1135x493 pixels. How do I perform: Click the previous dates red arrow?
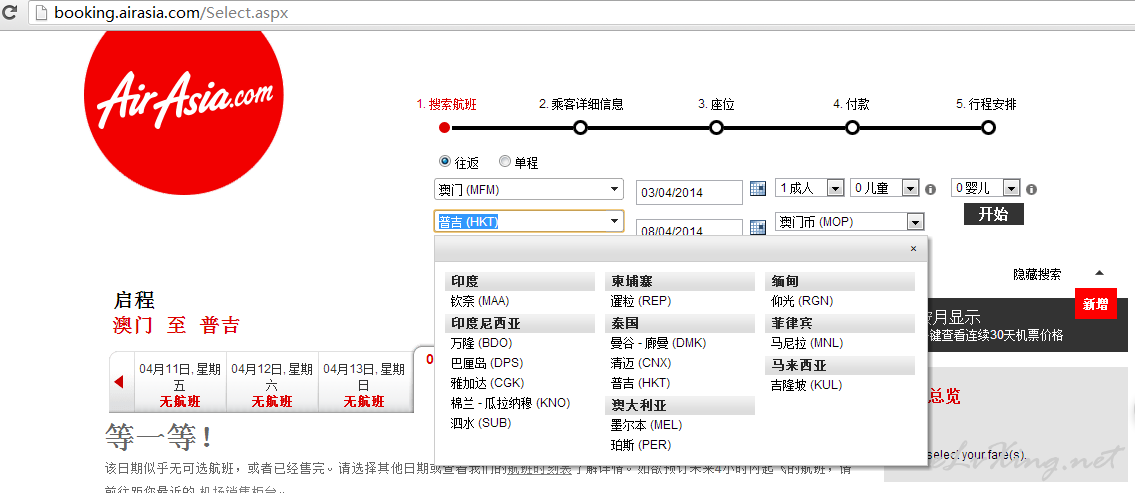pos(119,382)
